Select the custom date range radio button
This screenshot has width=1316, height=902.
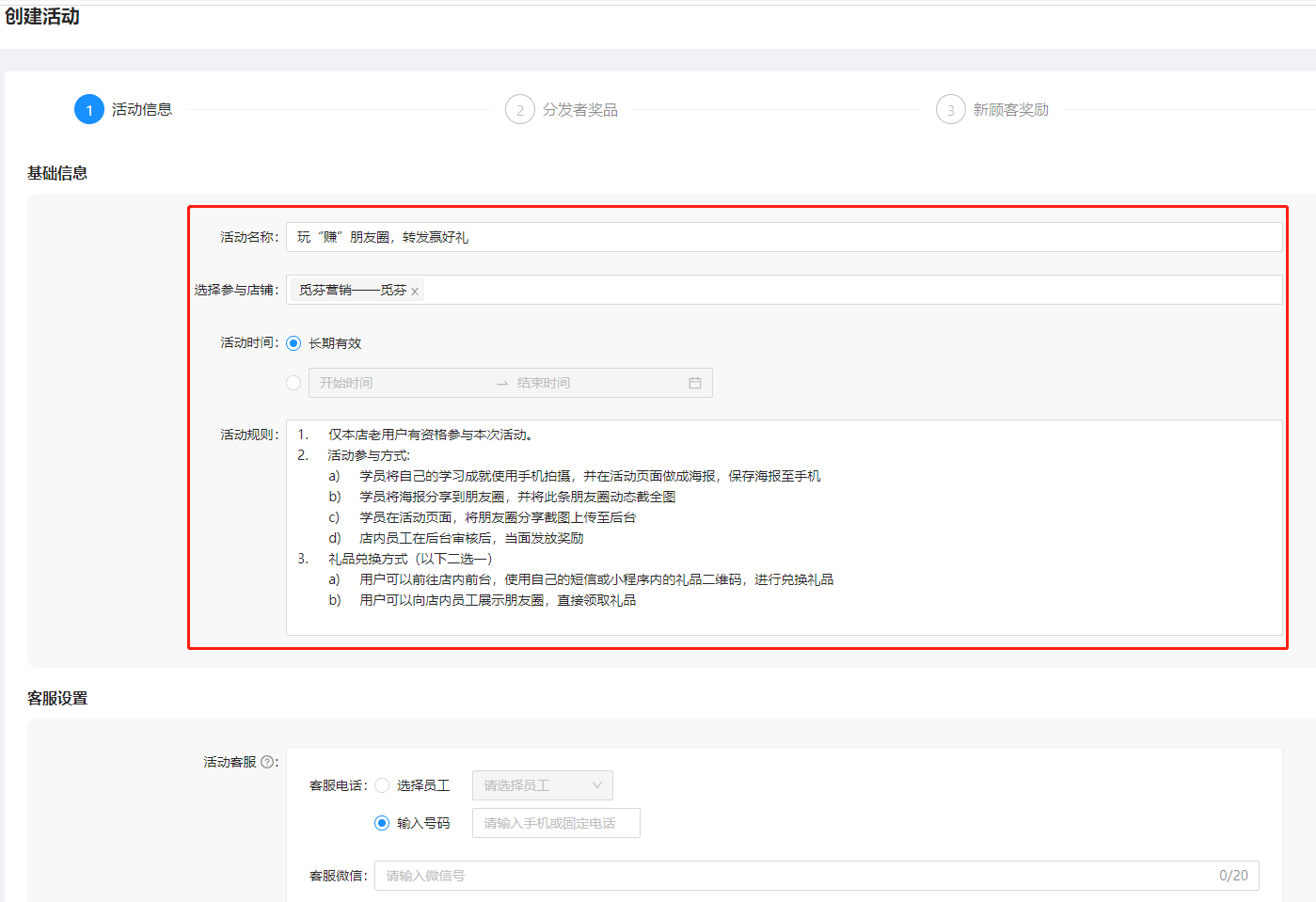[293, 382]
